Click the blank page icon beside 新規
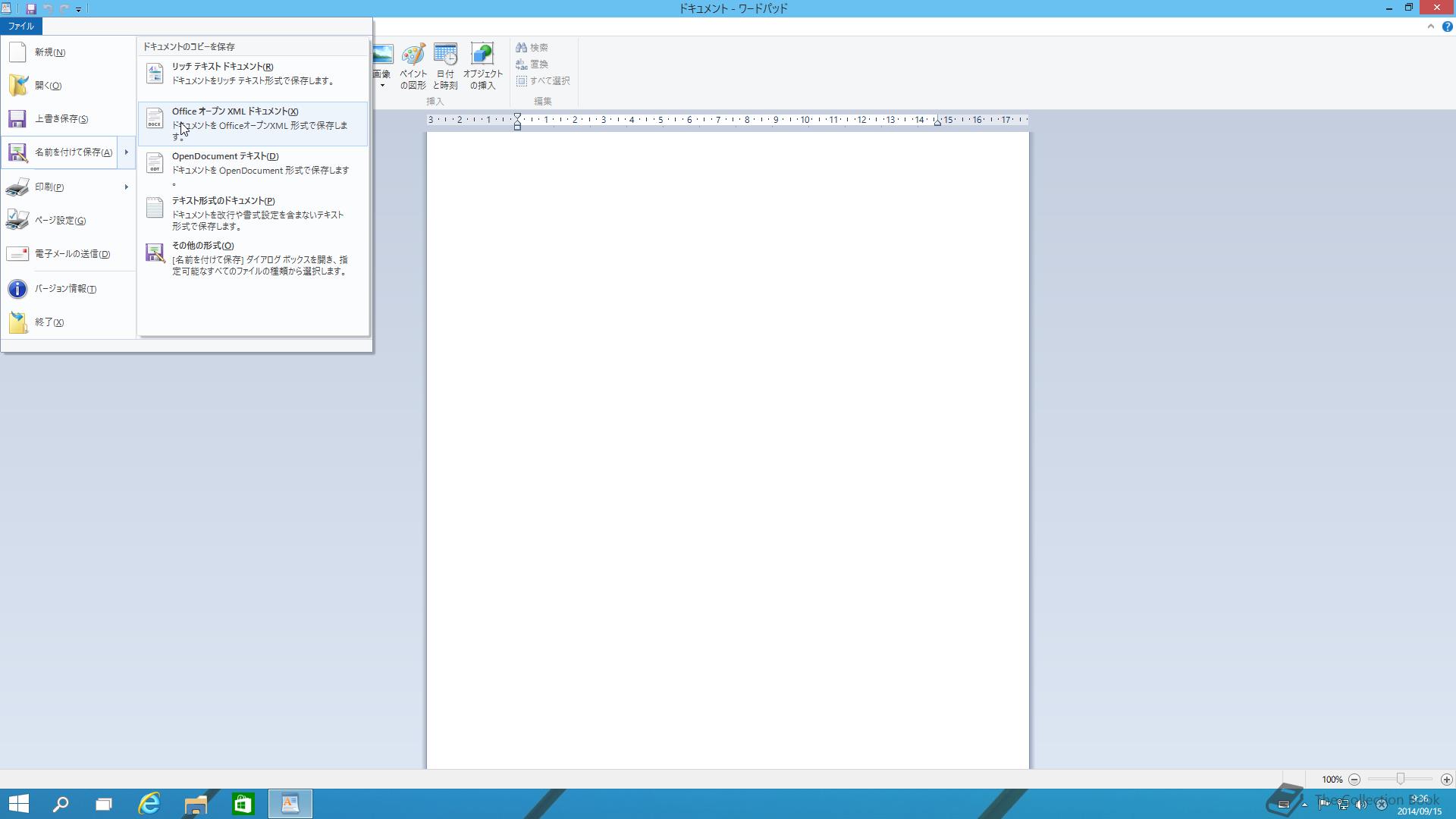The image size is (1456, 819). pyautogui.click(x=17, y=52)
